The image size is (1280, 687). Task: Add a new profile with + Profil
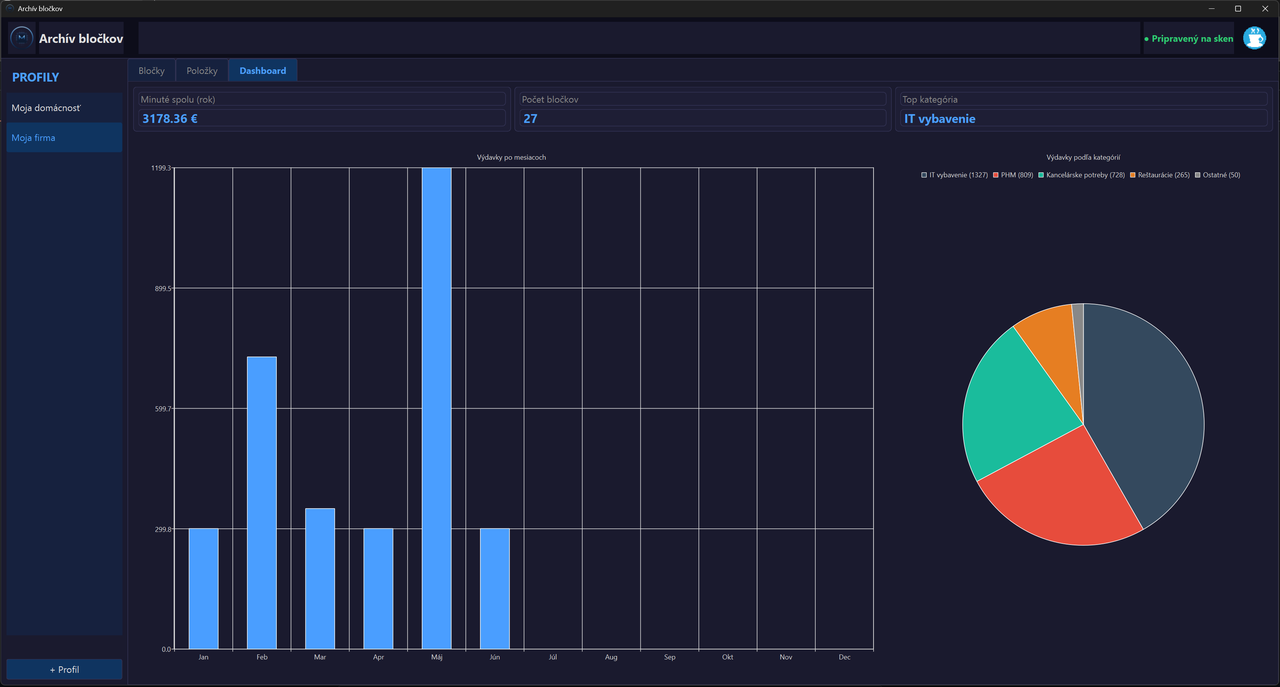[64, 669]
